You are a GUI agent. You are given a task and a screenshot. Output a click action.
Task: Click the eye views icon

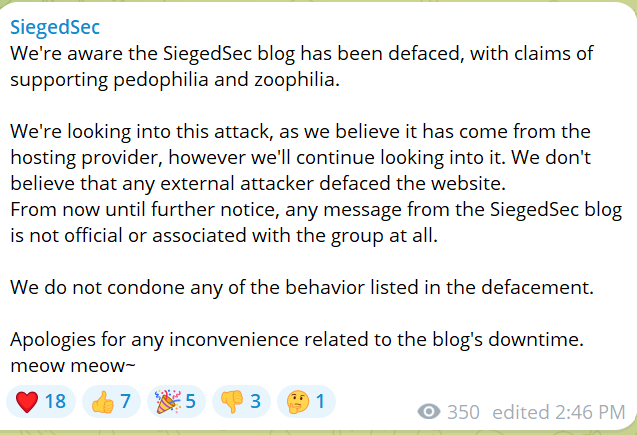pos(429,411)
